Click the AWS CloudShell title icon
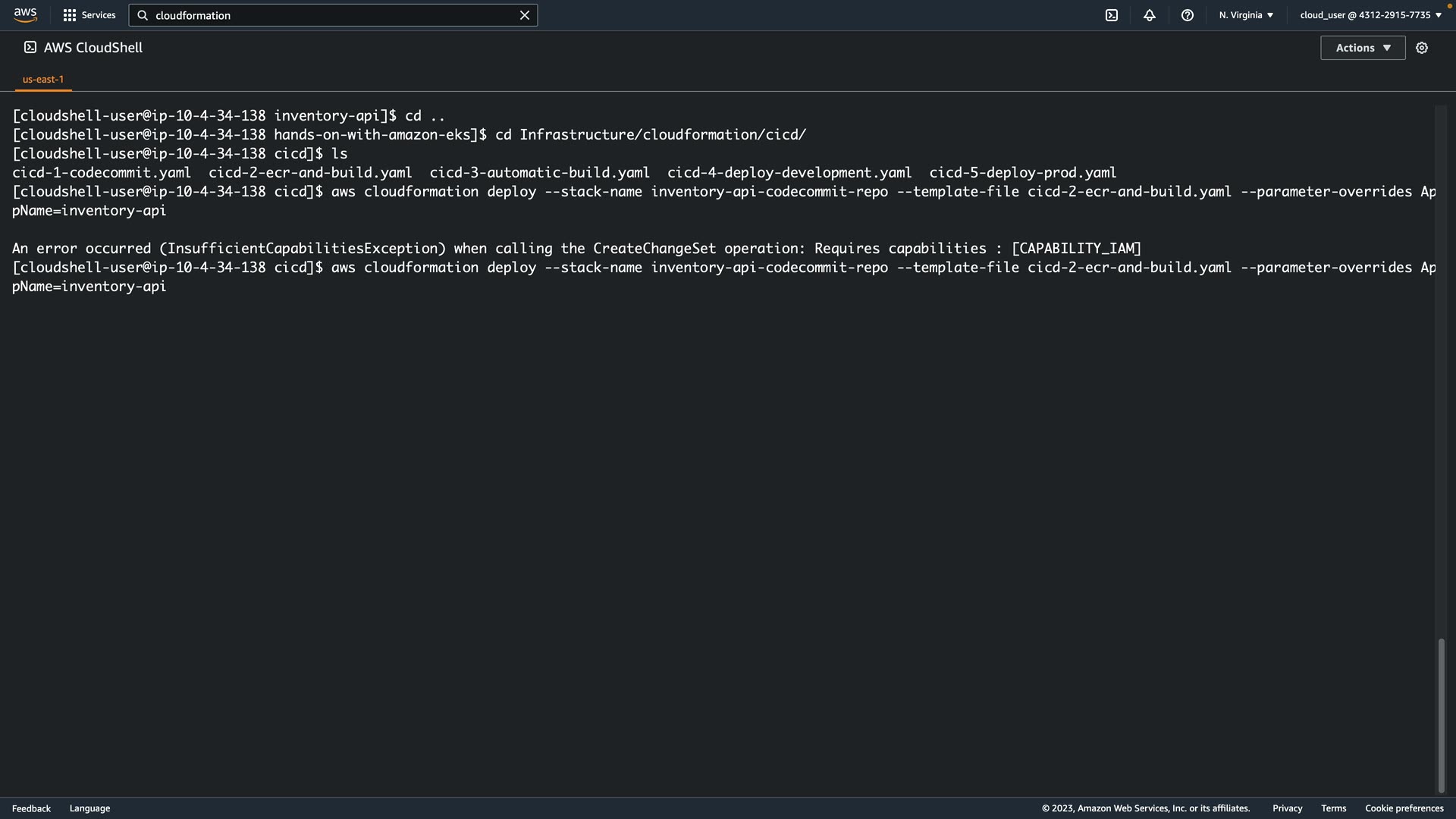Viewport: 1456px width, 819px height. click(30, 48)
